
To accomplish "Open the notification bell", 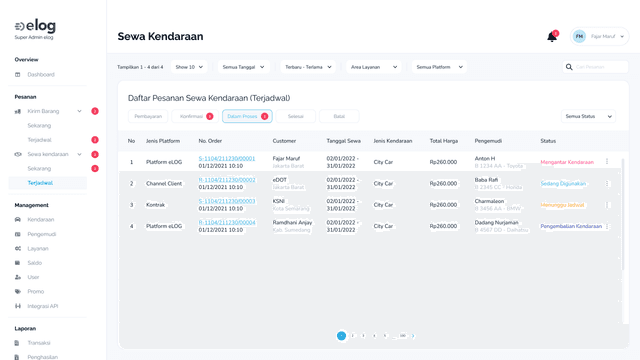I will 551,37.
